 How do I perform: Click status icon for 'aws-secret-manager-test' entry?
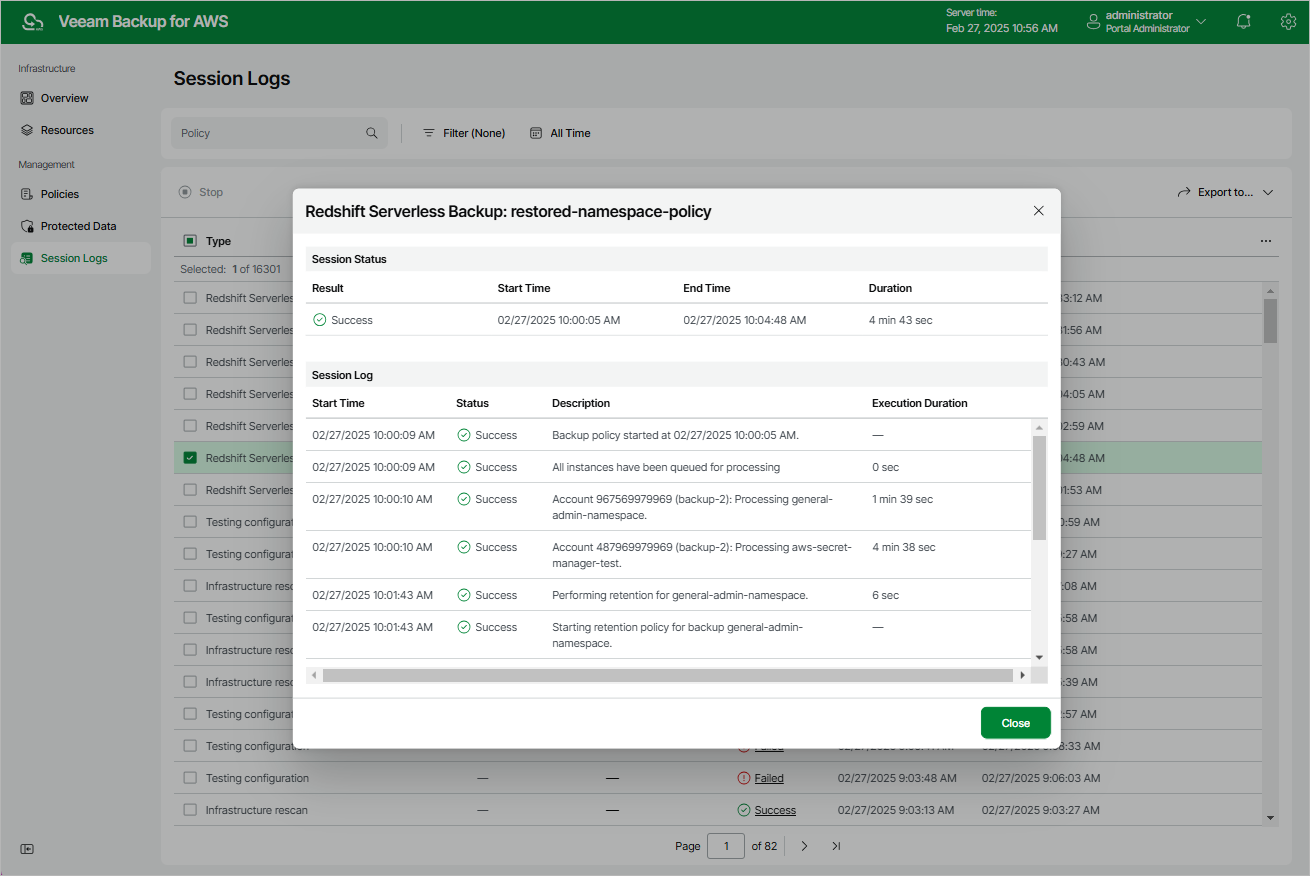click(x=464, y=547)
